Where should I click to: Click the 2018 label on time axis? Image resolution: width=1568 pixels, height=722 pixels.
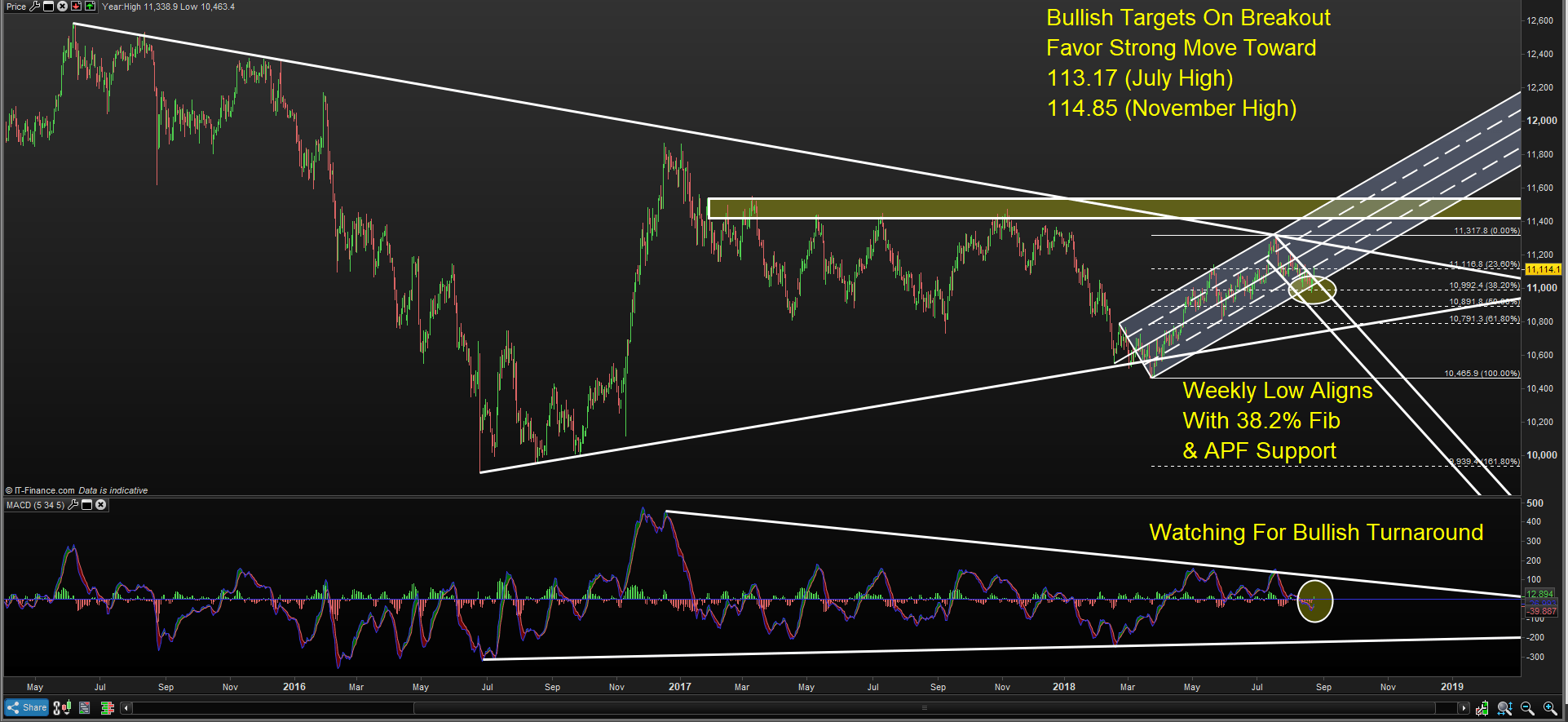(1063, 687)
